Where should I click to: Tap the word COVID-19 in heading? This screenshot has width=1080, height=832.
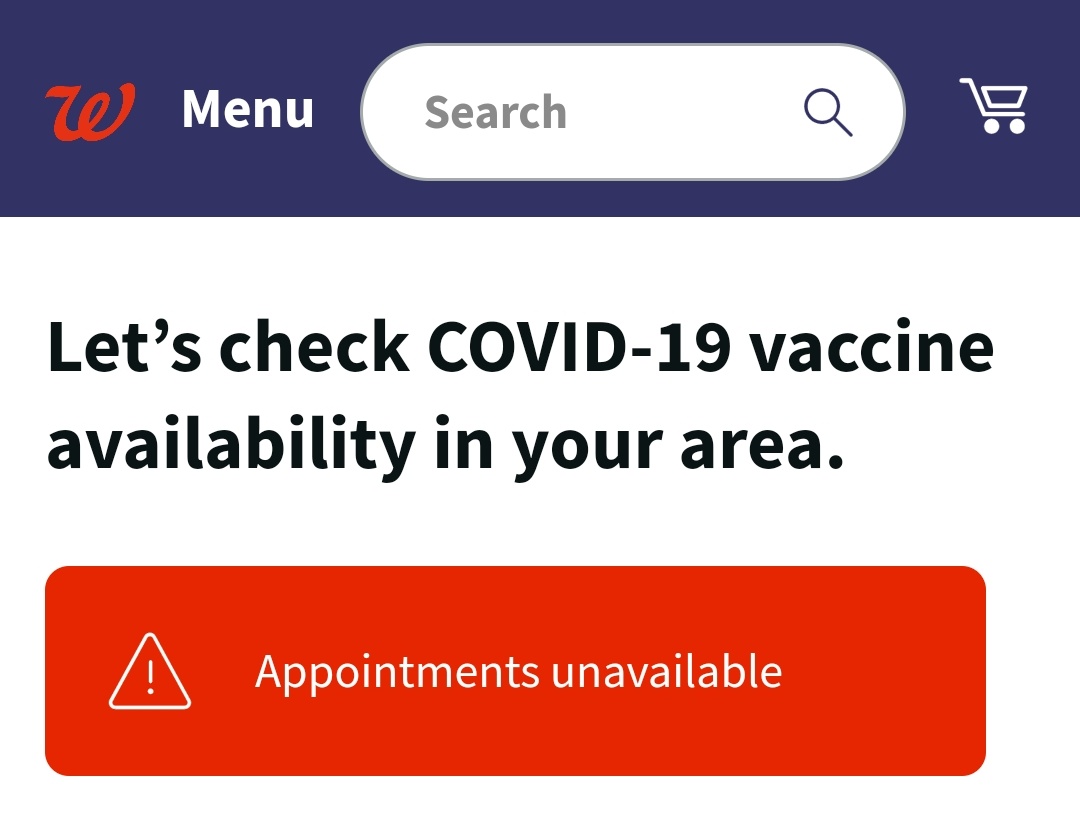[x=579, y=346]
